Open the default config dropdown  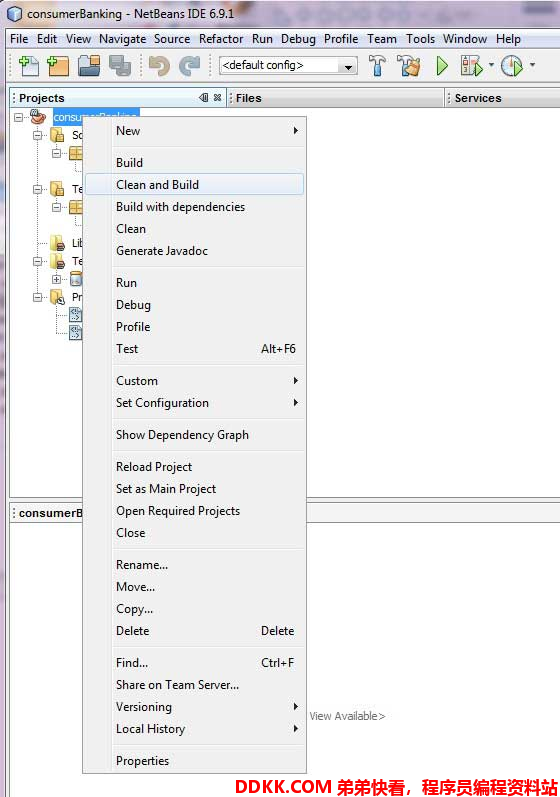coord(348,66)
